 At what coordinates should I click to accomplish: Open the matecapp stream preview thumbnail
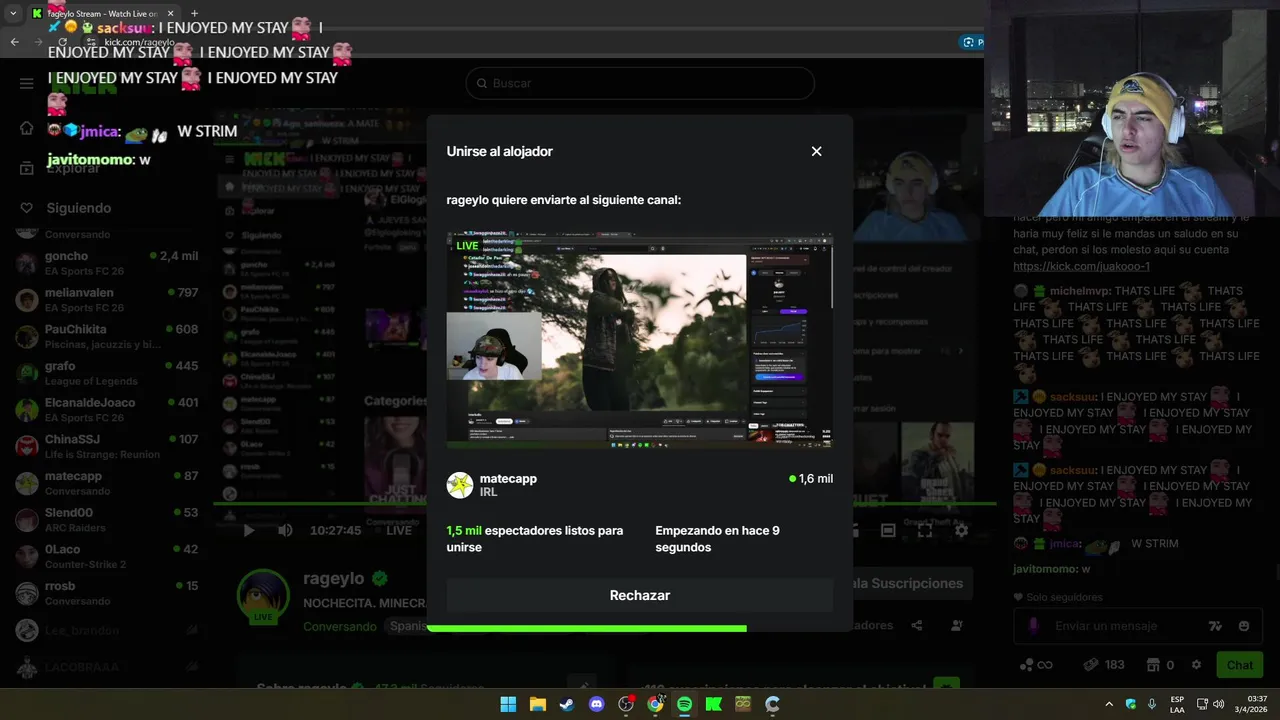point(639,340)
